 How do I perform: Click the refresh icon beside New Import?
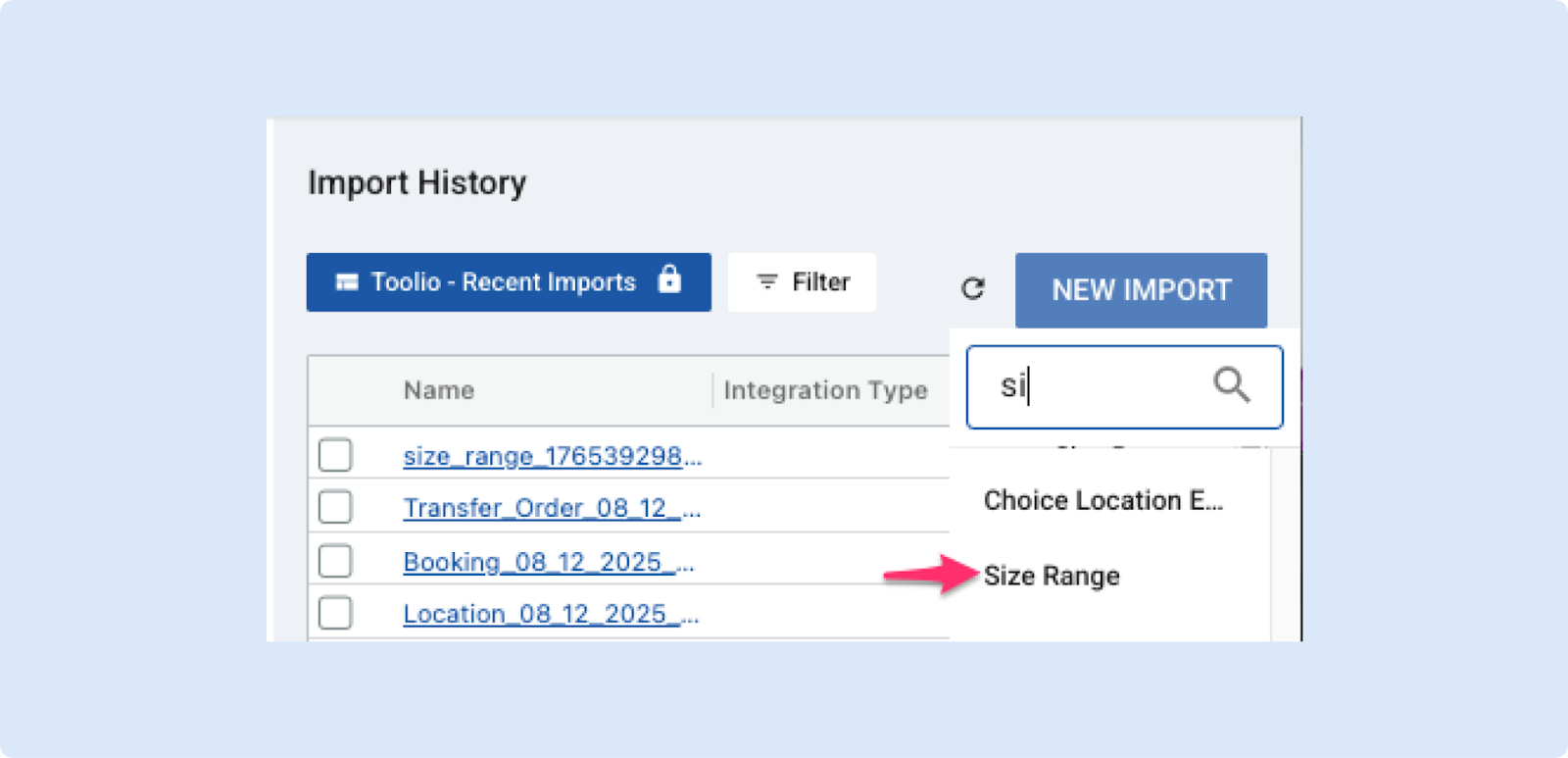(972, 288)
